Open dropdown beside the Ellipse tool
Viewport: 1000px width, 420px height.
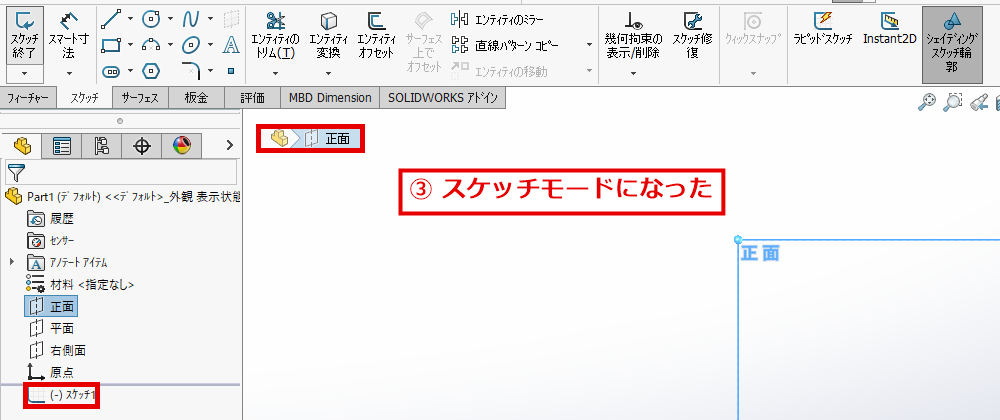pos(211,45)
